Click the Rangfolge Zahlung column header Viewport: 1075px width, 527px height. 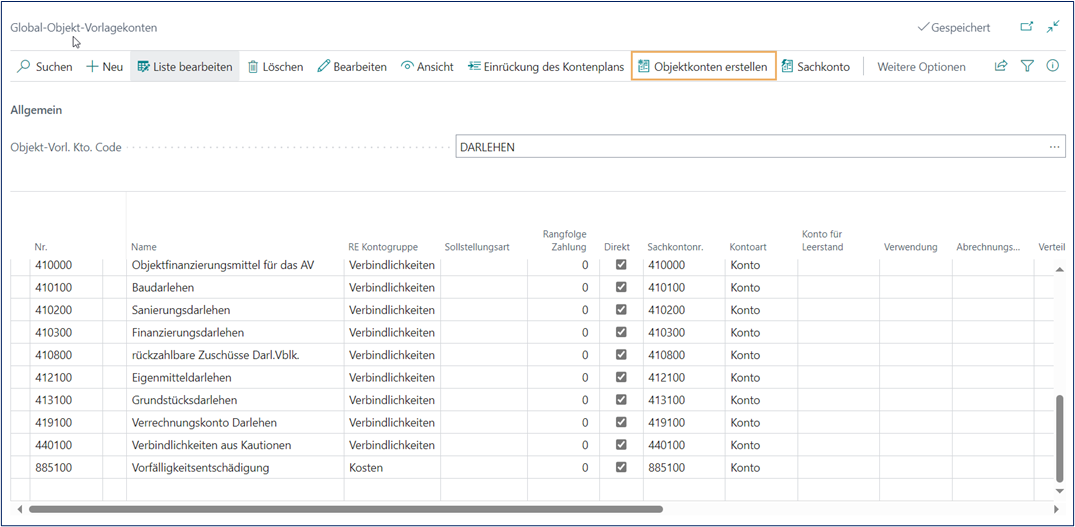click(564, 241)
